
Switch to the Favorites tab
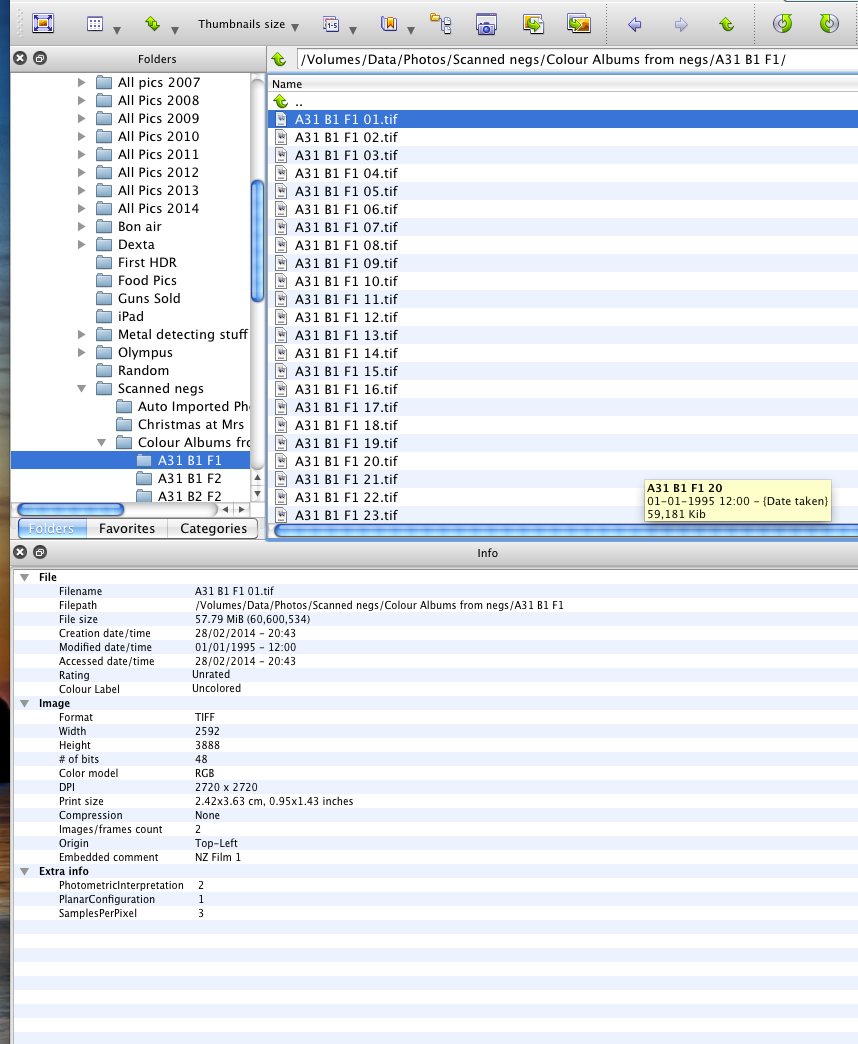pos(126,529)
